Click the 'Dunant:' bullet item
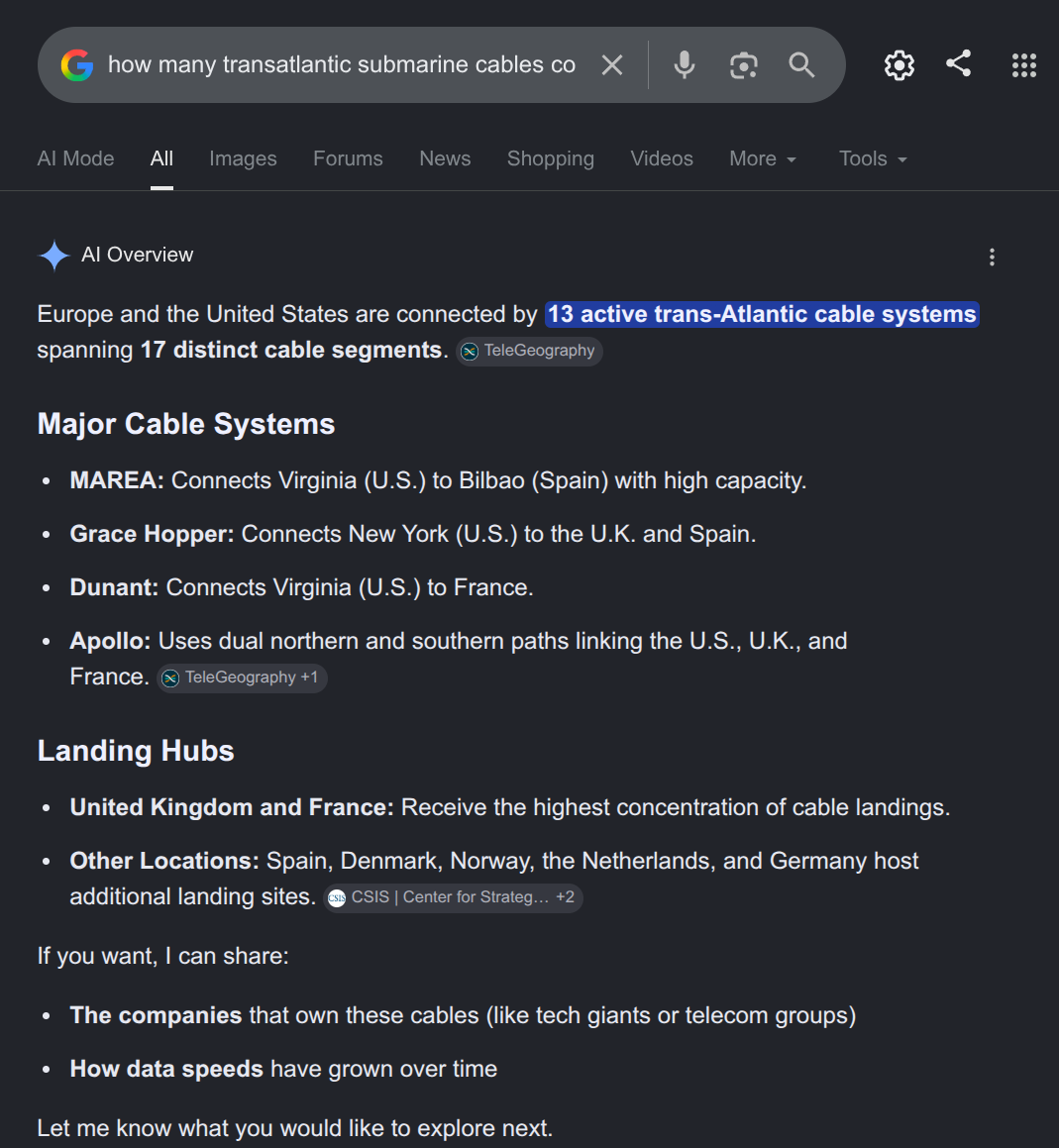 (x=301, y=588)
